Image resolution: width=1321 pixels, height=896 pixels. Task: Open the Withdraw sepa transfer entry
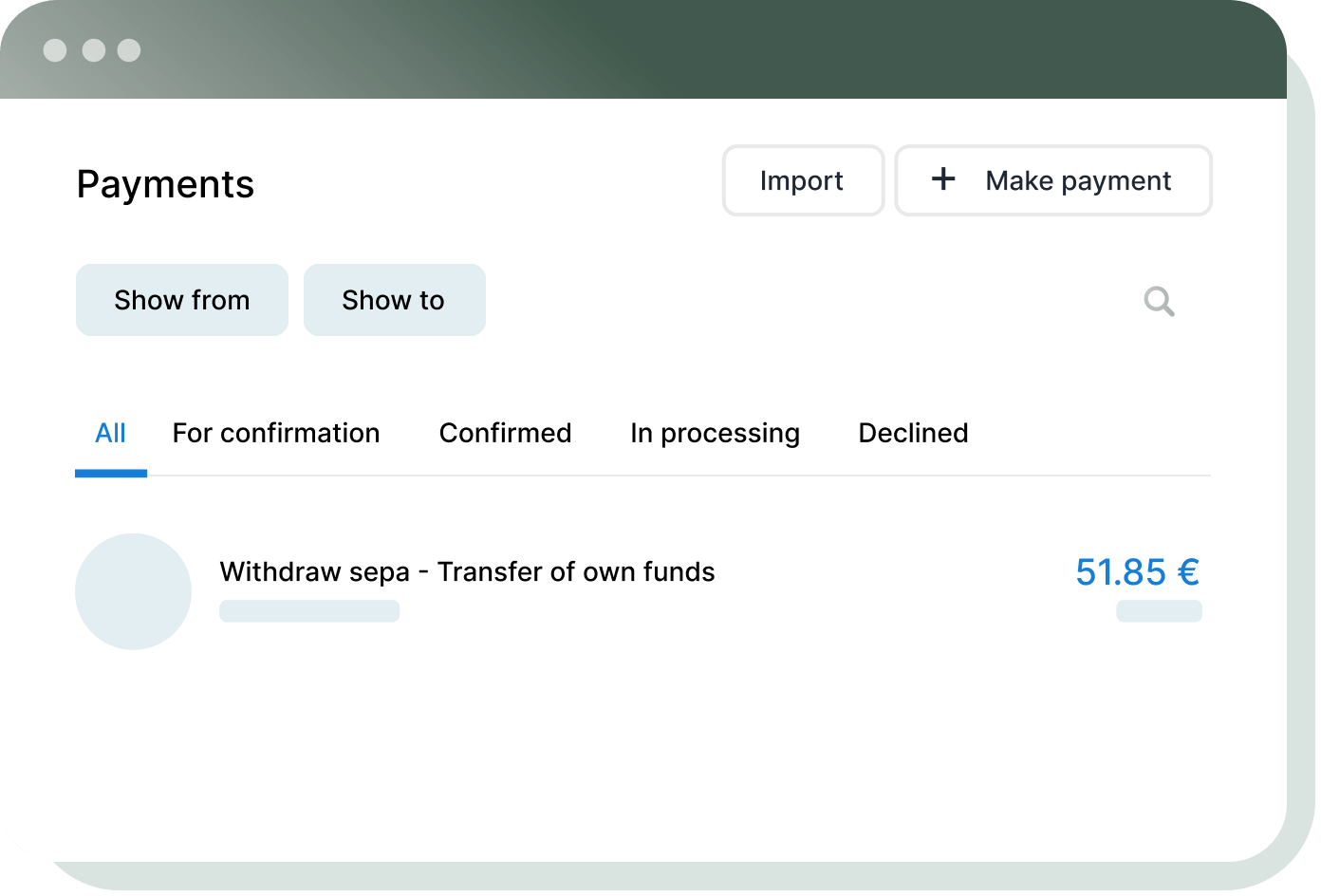(467, 572)
